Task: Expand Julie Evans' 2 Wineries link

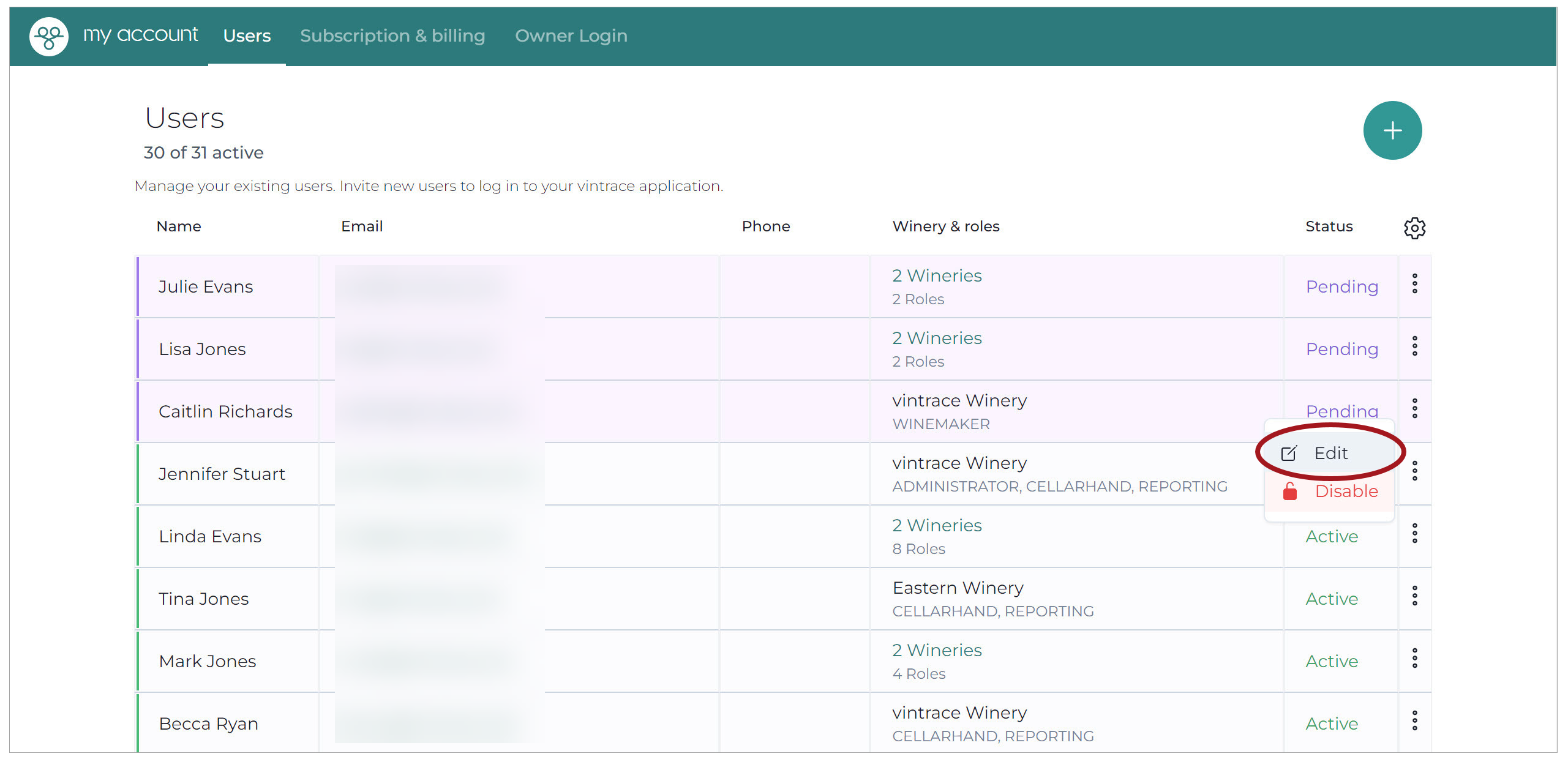Action: 937,276
